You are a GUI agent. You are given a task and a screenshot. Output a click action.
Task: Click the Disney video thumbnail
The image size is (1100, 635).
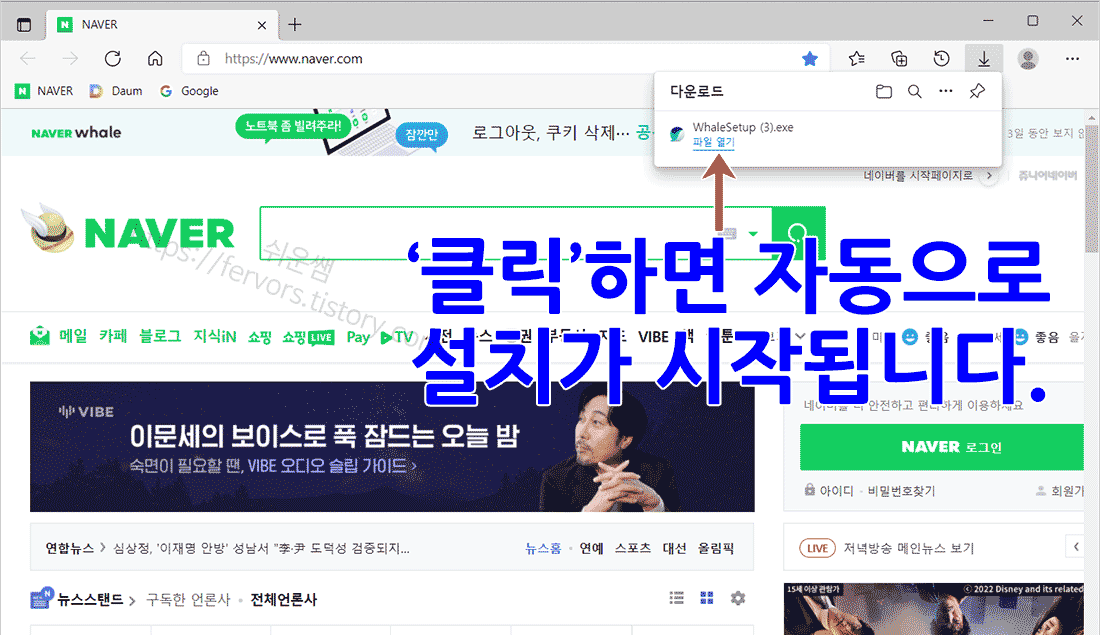click(934, 609)
